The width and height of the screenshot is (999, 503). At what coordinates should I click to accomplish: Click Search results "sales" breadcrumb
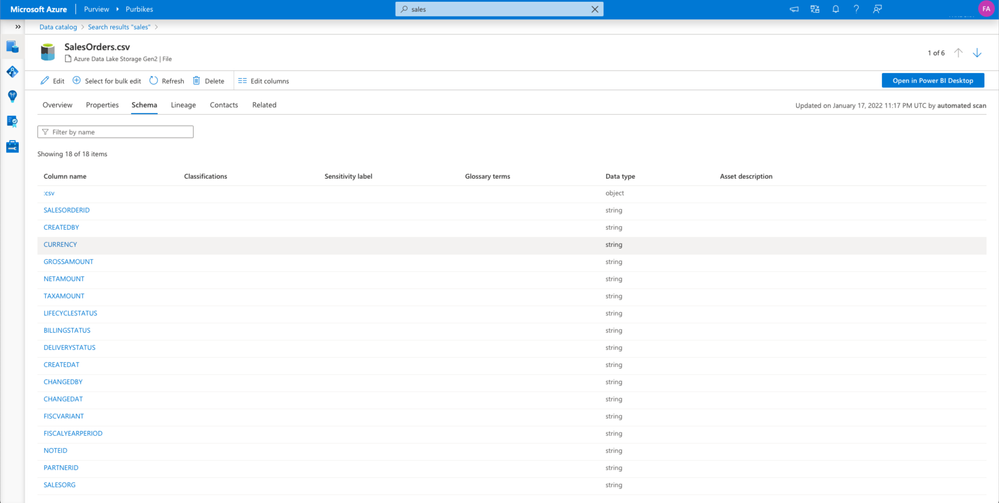click(x=119, y=27)
